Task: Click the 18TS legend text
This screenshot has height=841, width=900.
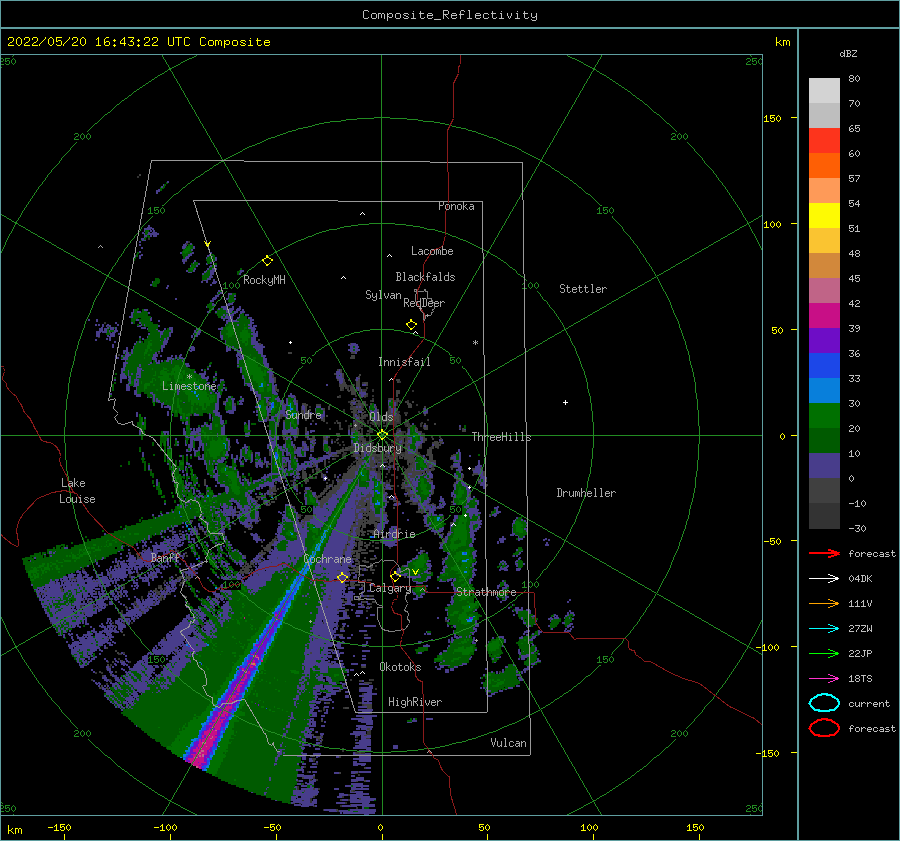Action: (860, 679)
